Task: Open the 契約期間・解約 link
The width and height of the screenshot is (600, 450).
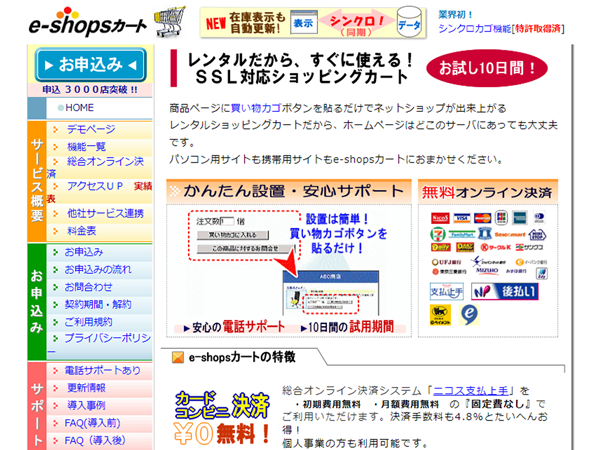Action: 98,304
